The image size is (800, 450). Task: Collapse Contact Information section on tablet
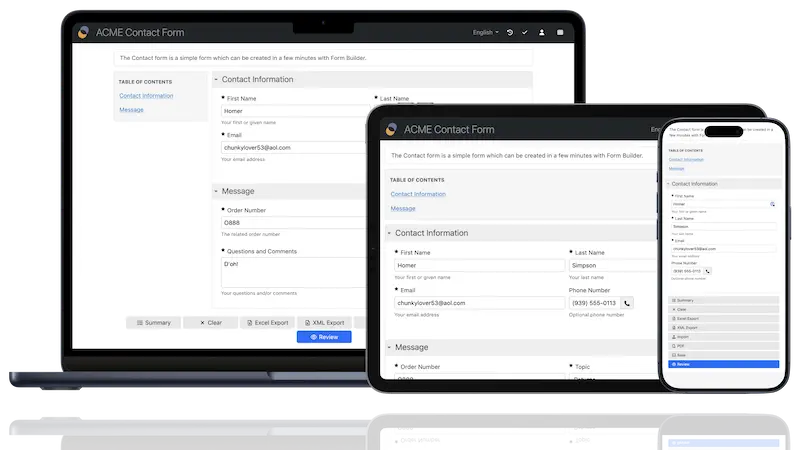point(389,233)
